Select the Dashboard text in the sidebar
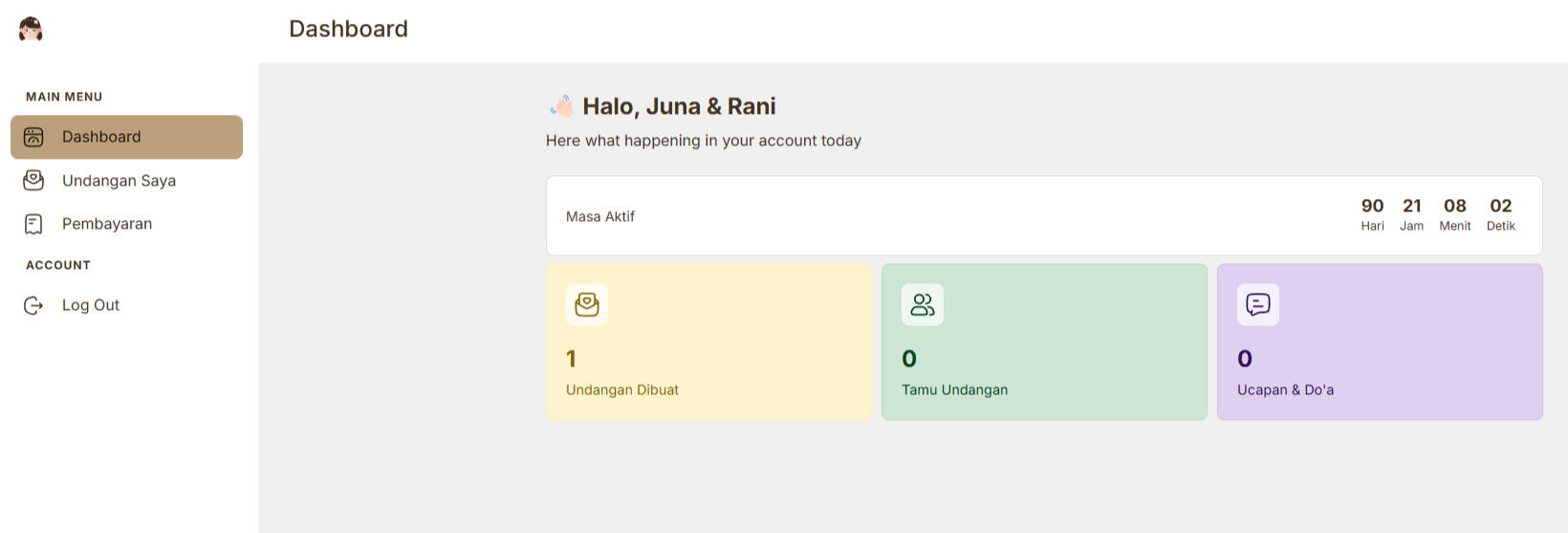The width and height of the screenshot is (1568, 533). 101,137
